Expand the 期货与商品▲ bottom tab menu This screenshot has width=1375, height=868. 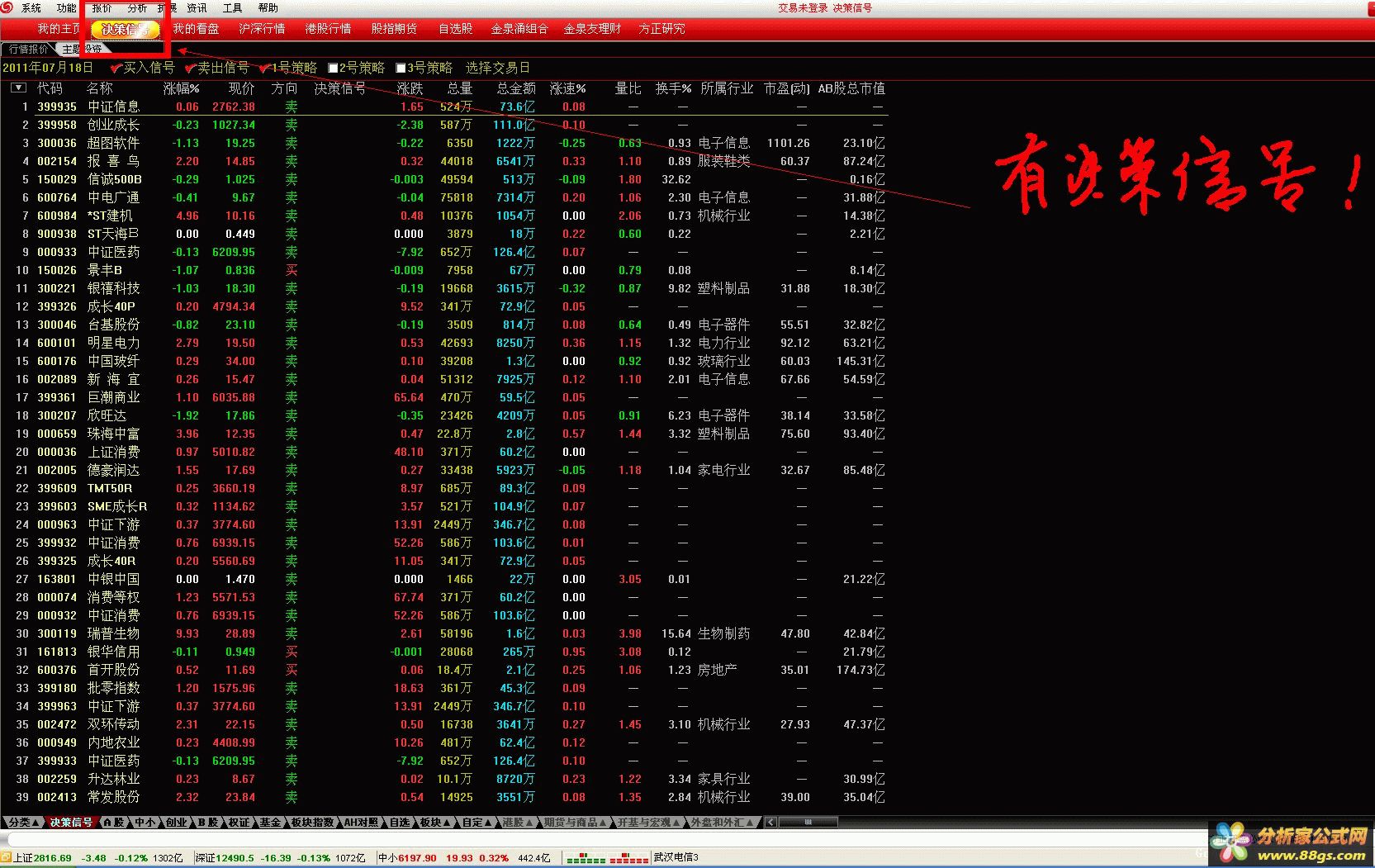(576, 822)
